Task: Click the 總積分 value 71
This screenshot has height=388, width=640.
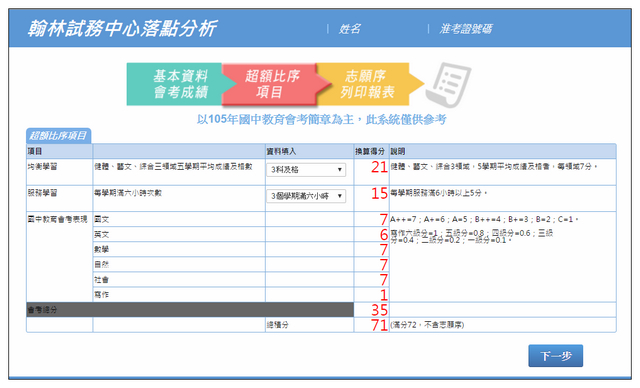Action: (379, 325)
